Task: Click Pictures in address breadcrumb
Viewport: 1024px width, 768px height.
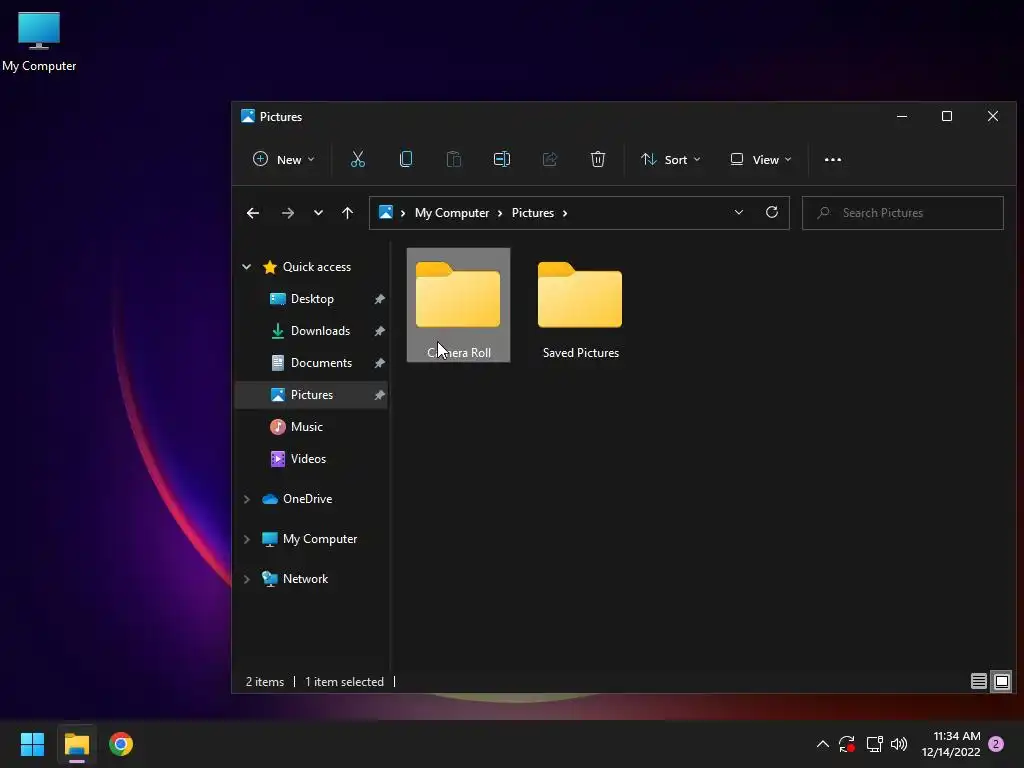Action: tap(532, 213)
